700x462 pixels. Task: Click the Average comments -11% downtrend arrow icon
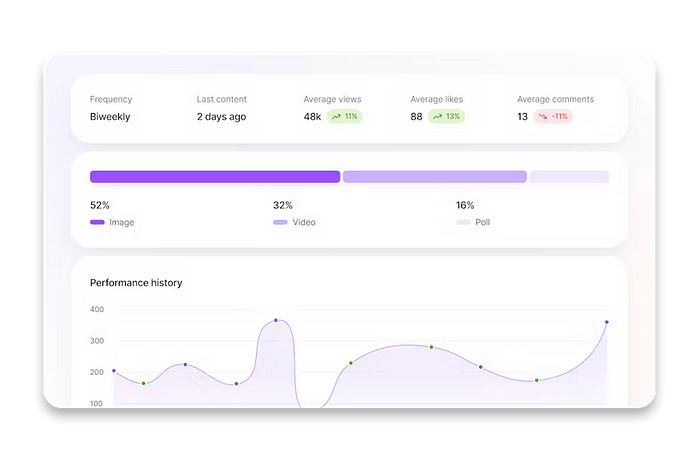pos(543,117)
